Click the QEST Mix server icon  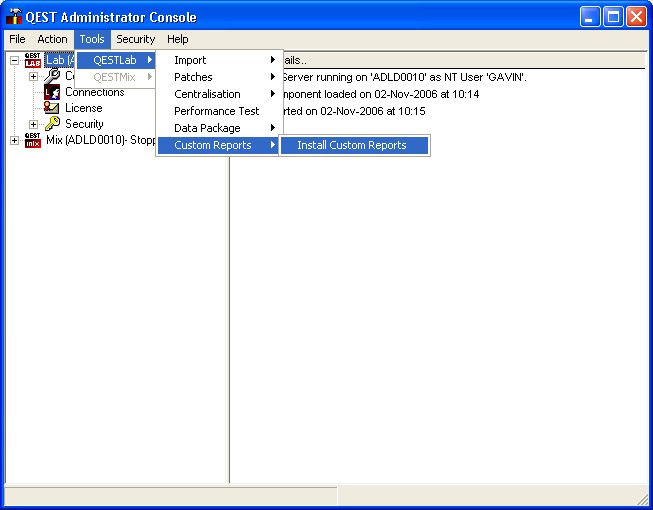click(x=33, y=140)
